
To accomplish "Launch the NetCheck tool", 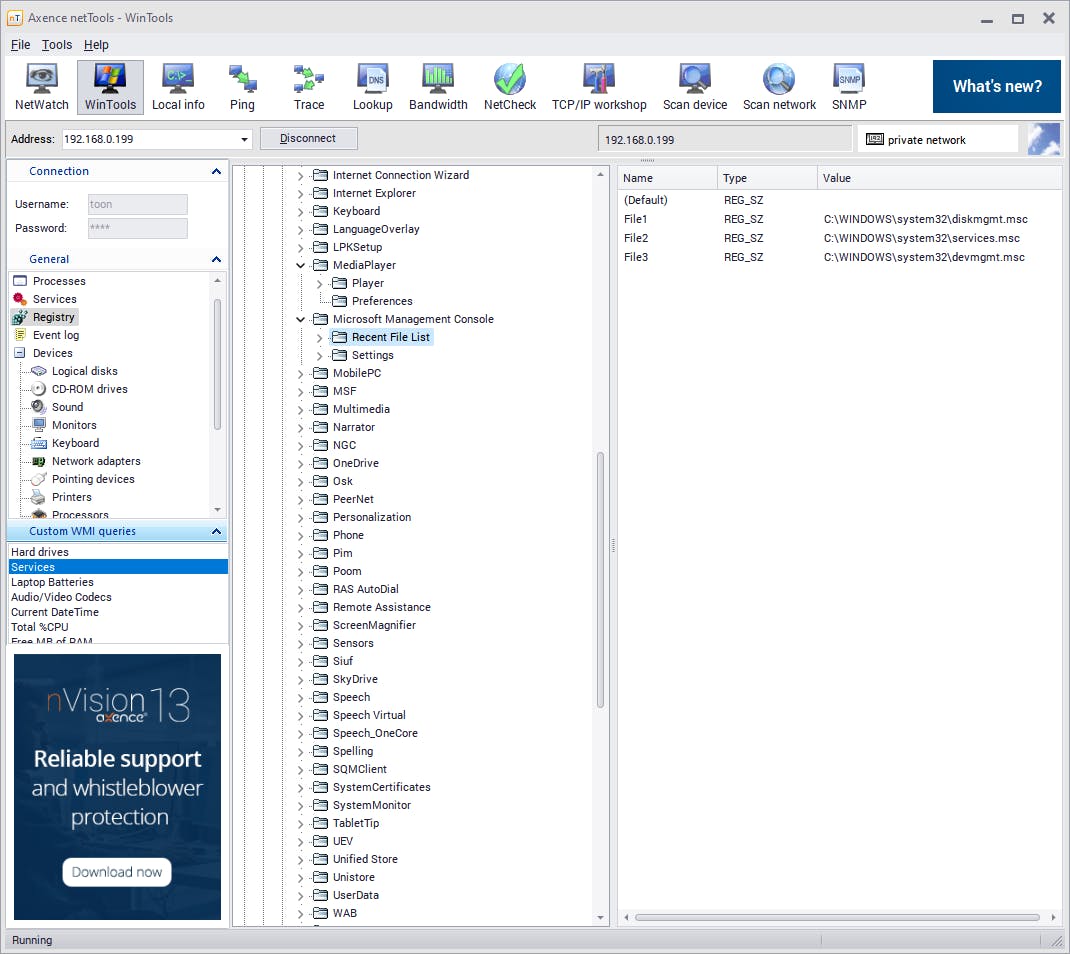I will (510, 87).
